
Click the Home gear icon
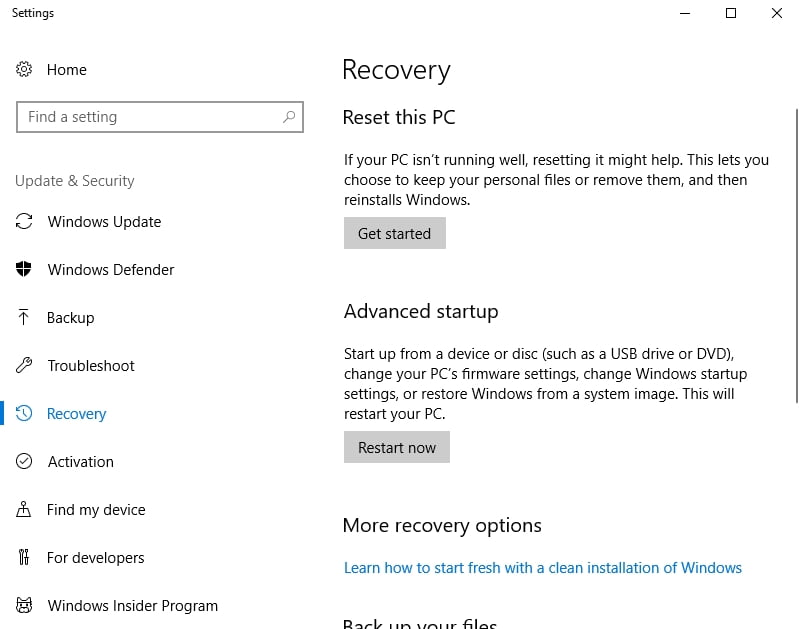click(23, 69)
